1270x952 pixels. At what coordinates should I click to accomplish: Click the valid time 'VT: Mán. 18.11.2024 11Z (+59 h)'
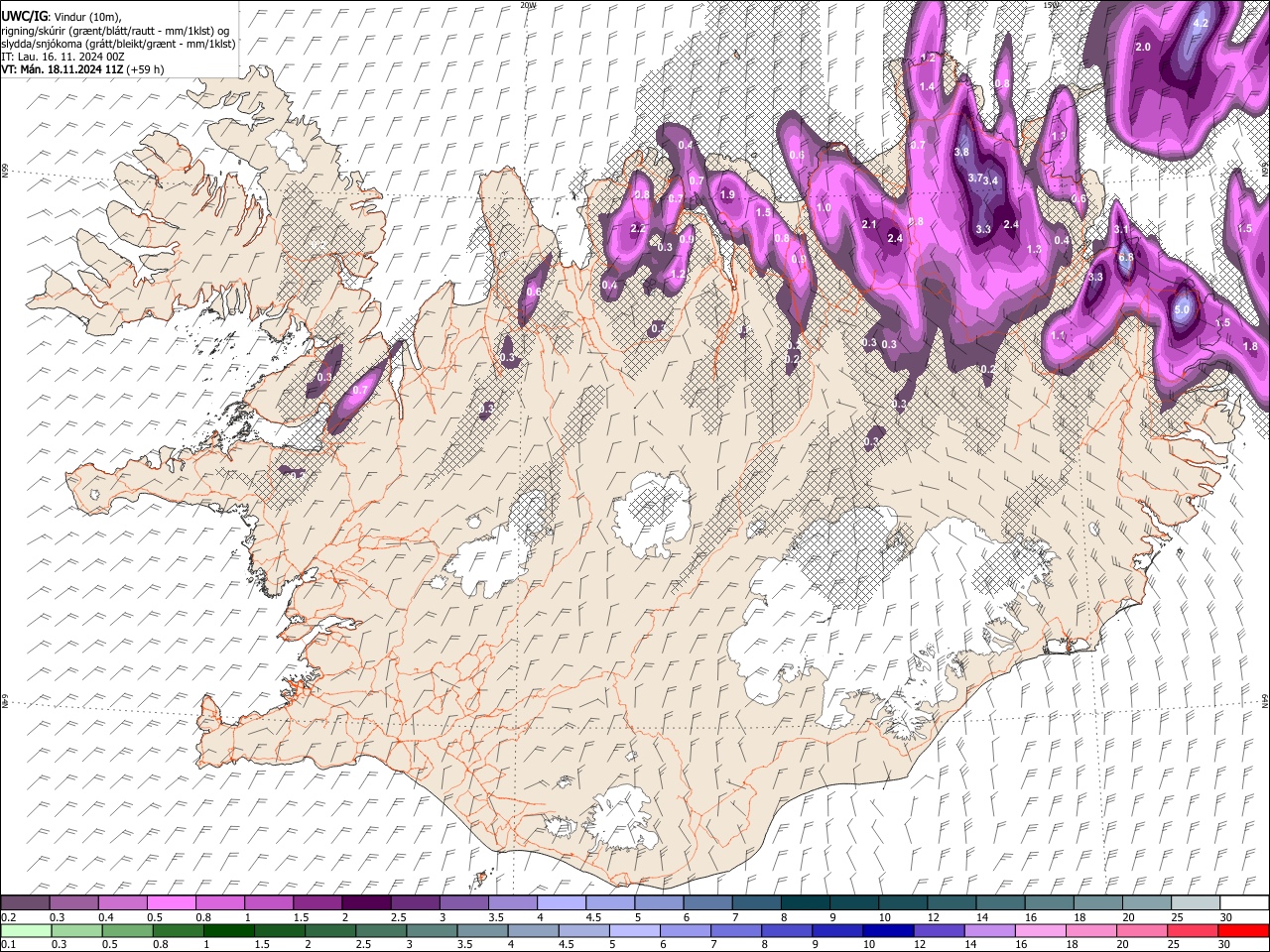(82, 69)
